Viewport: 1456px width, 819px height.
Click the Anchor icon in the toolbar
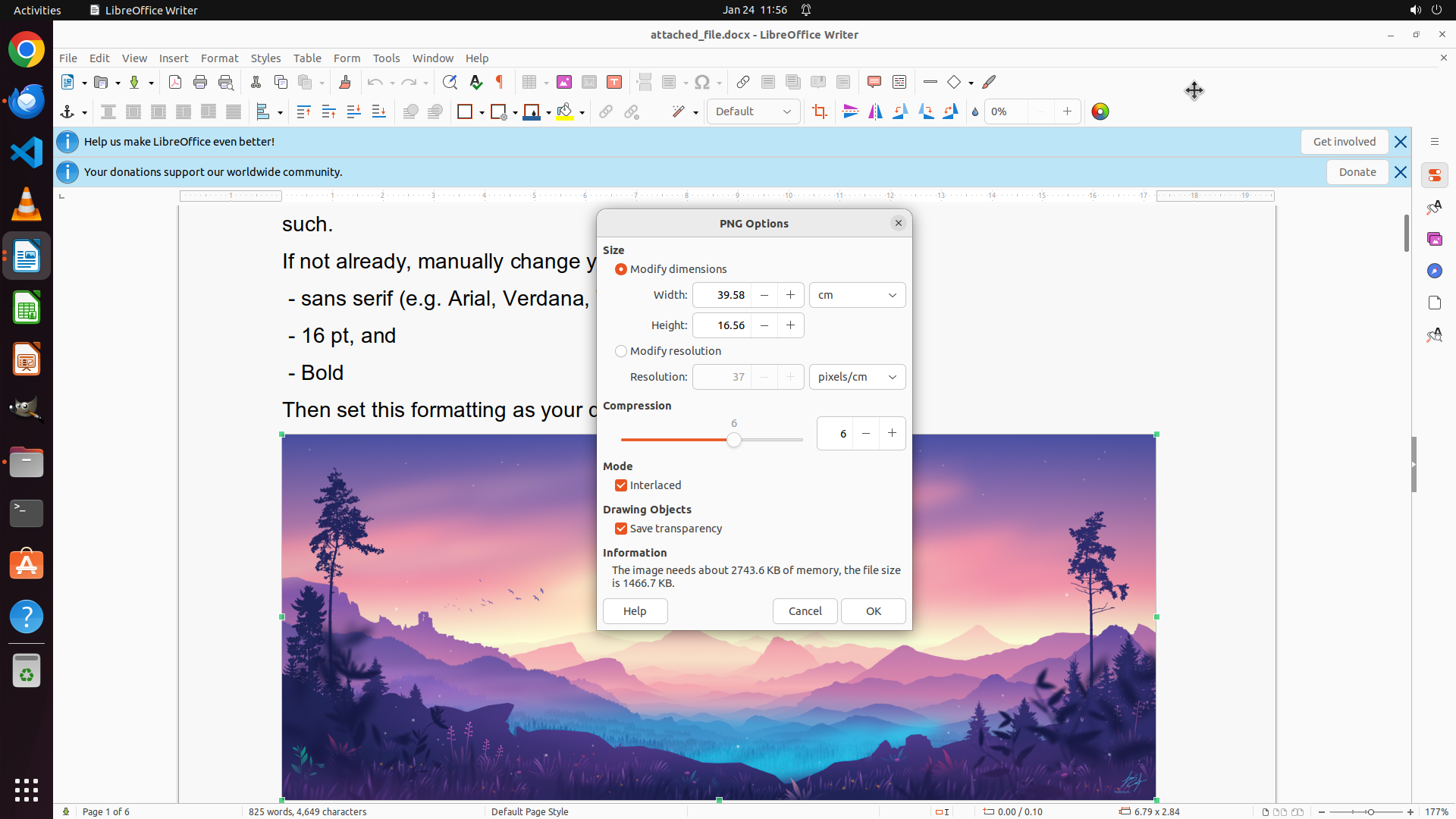point(67,111)
